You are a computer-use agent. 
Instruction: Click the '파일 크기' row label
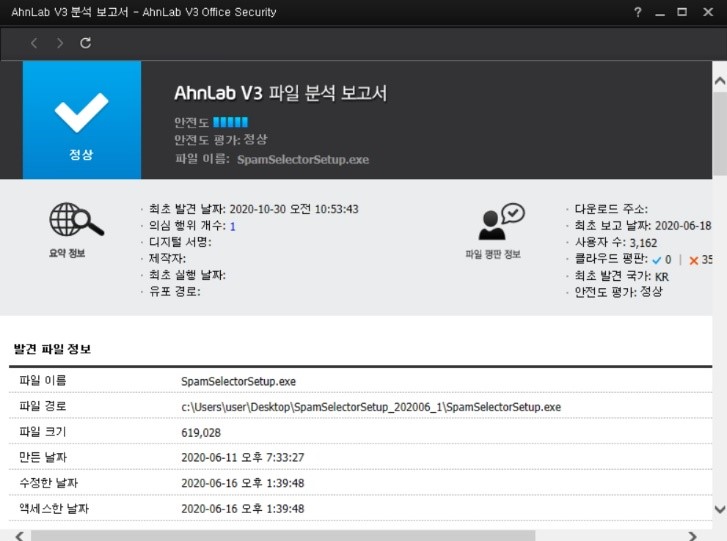(x=43, y=432)
